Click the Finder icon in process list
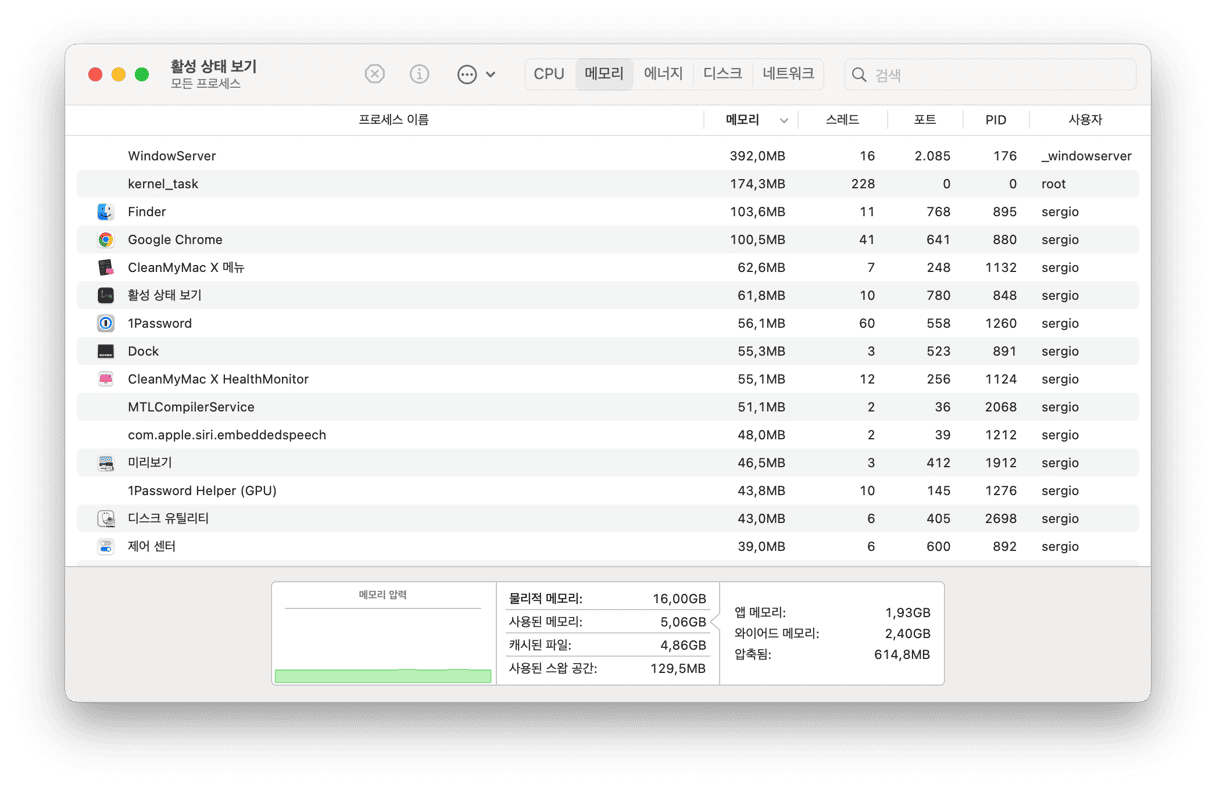The height and width of the screenshot is (788, 1216). coord(106,212)
